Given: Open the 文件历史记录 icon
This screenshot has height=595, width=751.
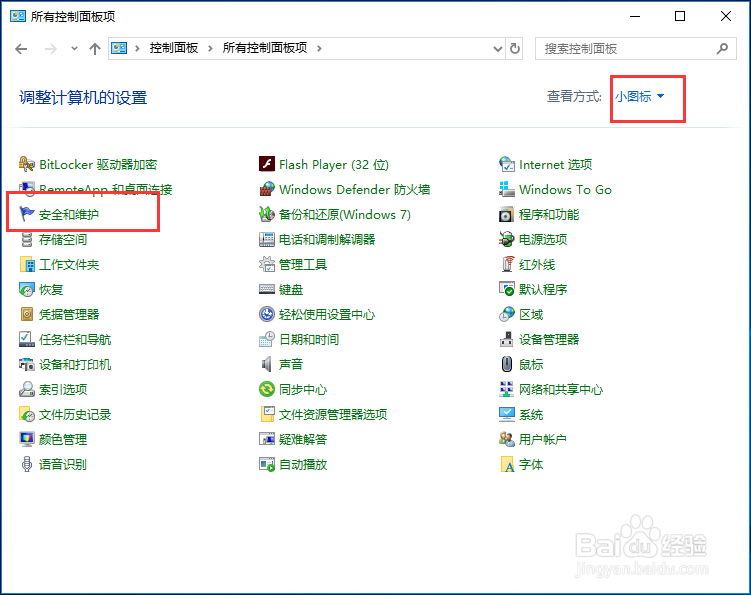Looking at the screenshot, I should point(26,414).
